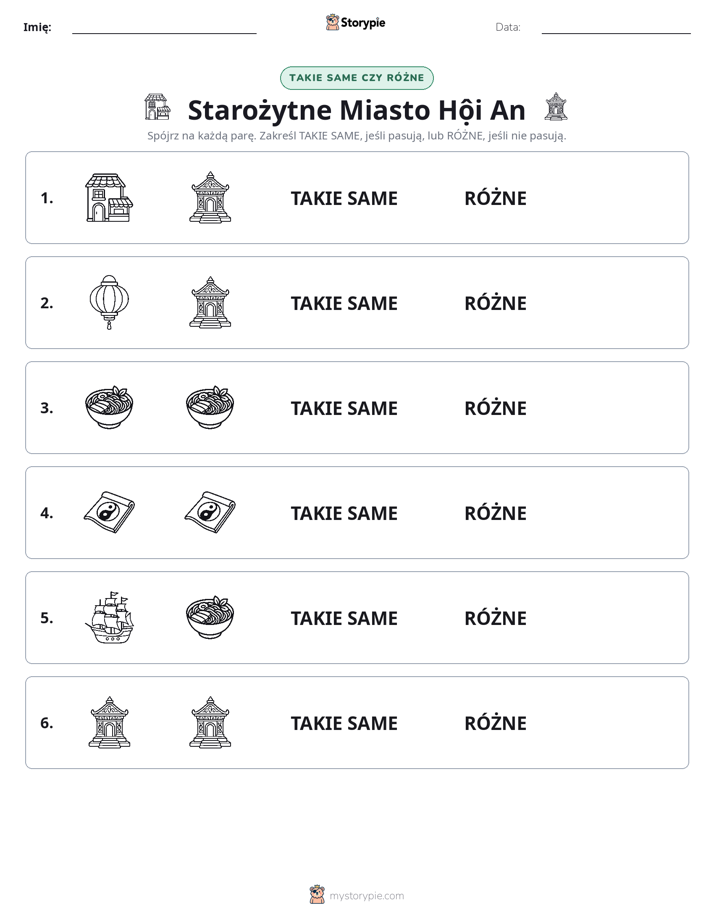Select TAKIE SAME for pair 6

tap(344, 723)
